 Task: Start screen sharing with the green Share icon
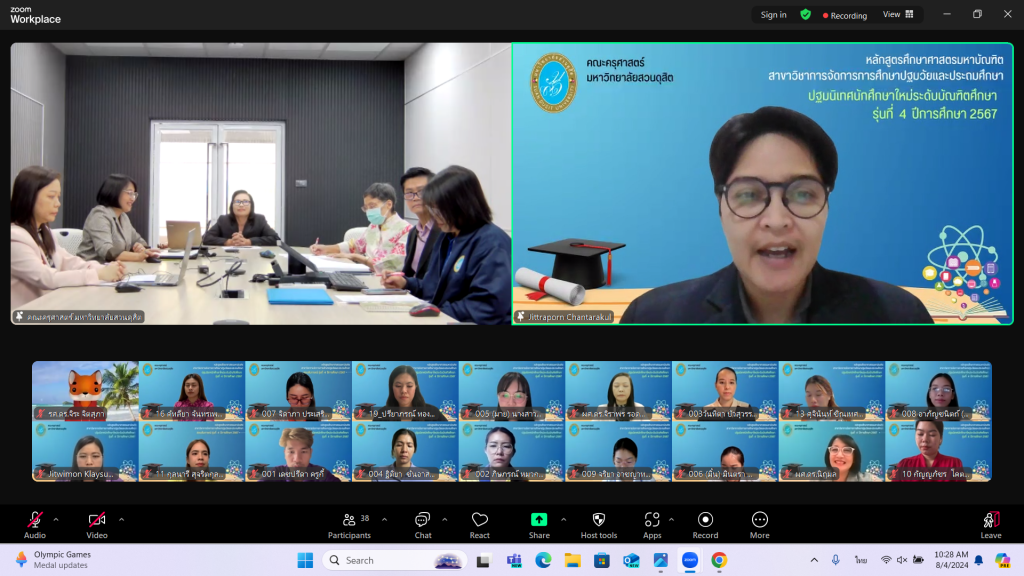(x=539, y=520)
